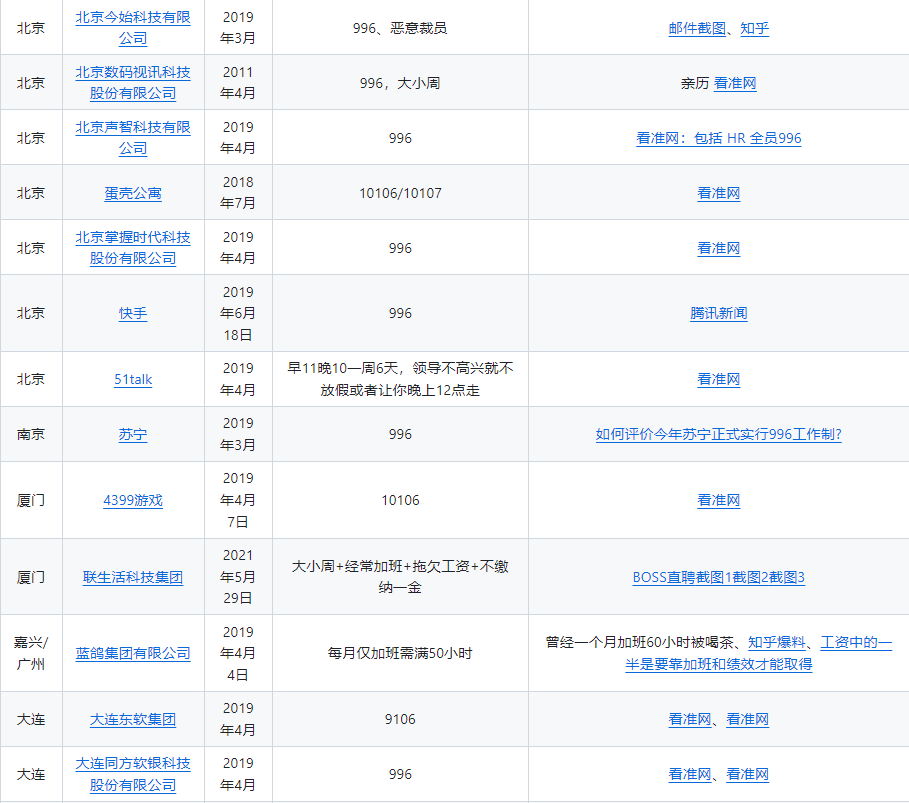This screenshot has height=803, width=909.
Task: Open the 邮件截图 evidence link
Action: point(697,28)
